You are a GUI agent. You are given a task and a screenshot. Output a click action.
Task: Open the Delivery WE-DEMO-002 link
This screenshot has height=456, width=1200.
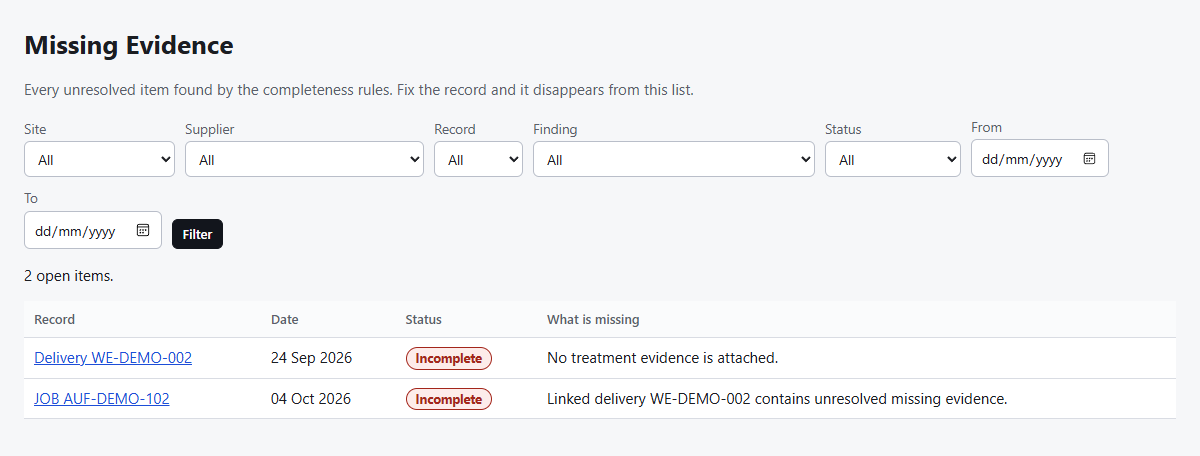pyautogui.click(x=113, y=358)
